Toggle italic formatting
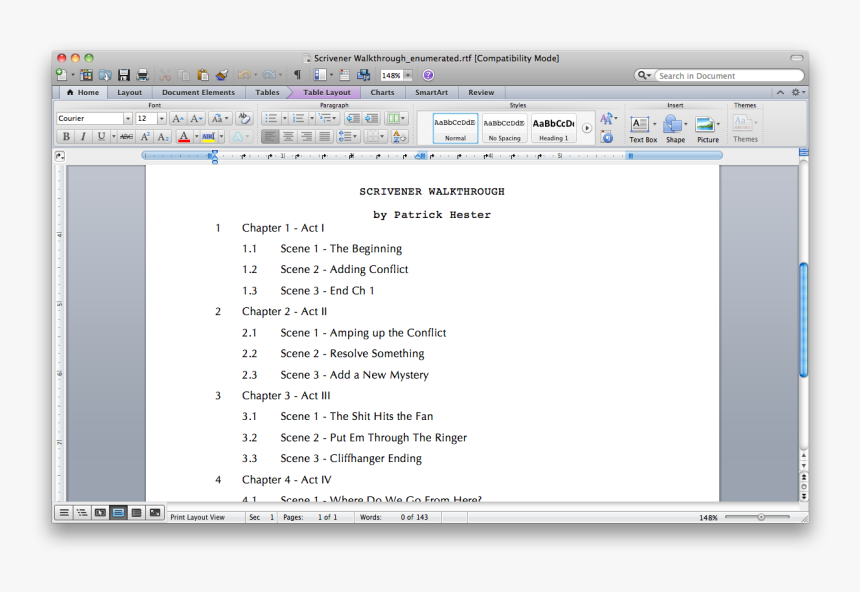 pyautogui.click(x=82, y=136)
